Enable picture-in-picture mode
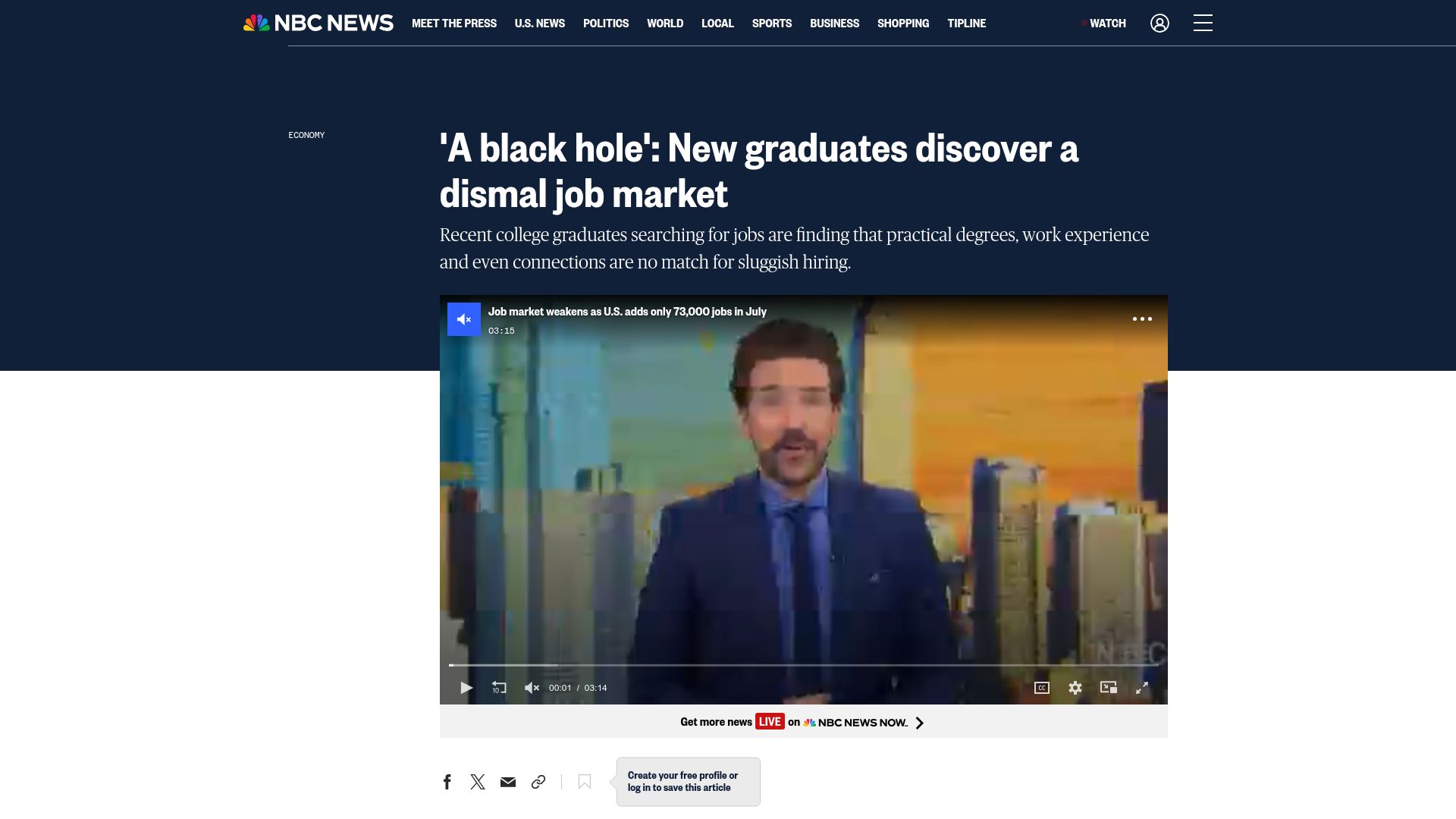 tap(1109, 688)
